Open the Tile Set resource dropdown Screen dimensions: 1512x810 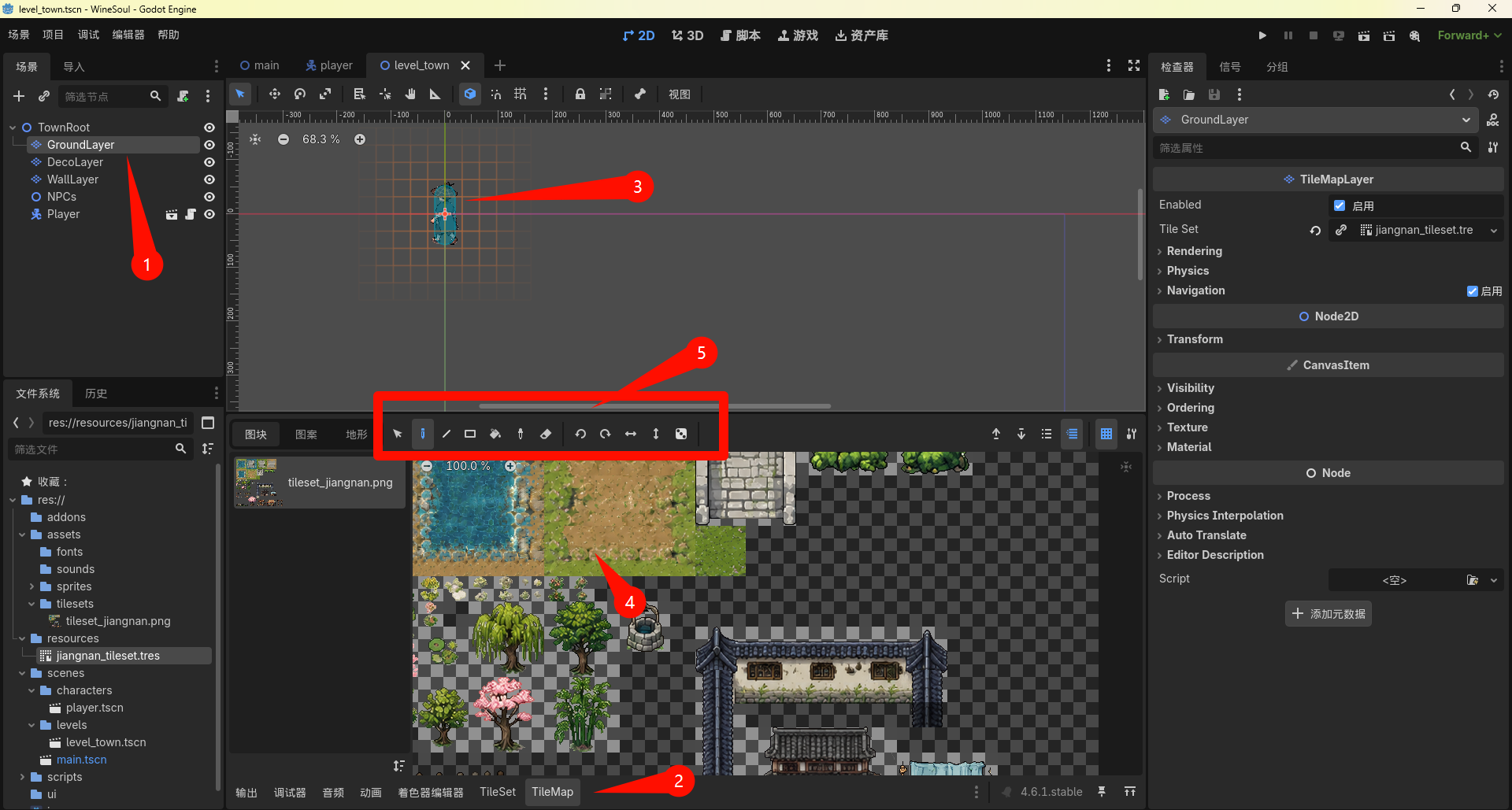click(x=1493, y=230)
